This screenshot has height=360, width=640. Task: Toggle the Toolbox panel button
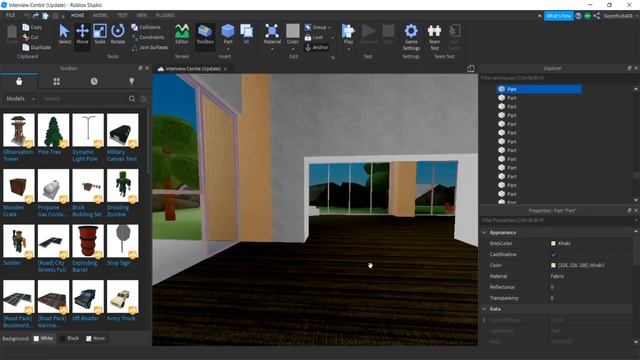click(205, 34)
